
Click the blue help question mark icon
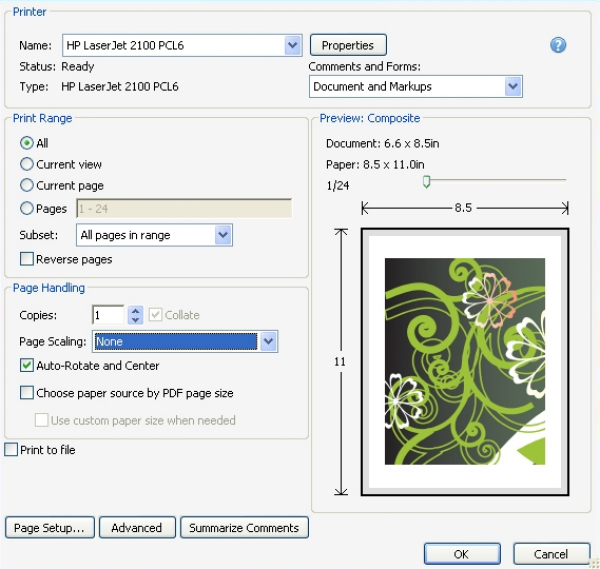[558, 45]
